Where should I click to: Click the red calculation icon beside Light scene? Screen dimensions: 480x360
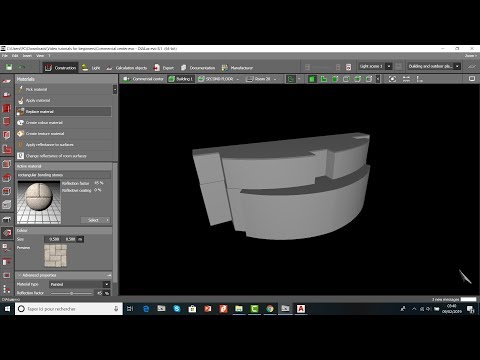click(348, 67)
